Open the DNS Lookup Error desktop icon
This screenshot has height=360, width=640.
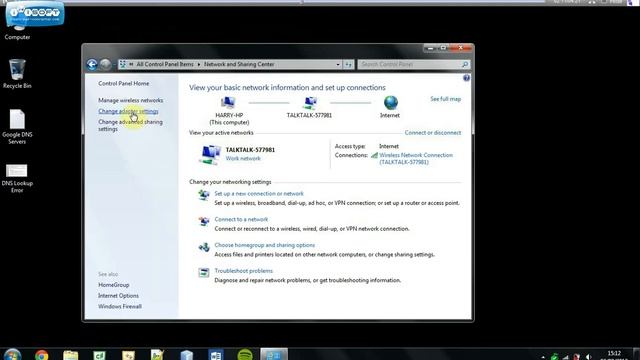point(17,178)
